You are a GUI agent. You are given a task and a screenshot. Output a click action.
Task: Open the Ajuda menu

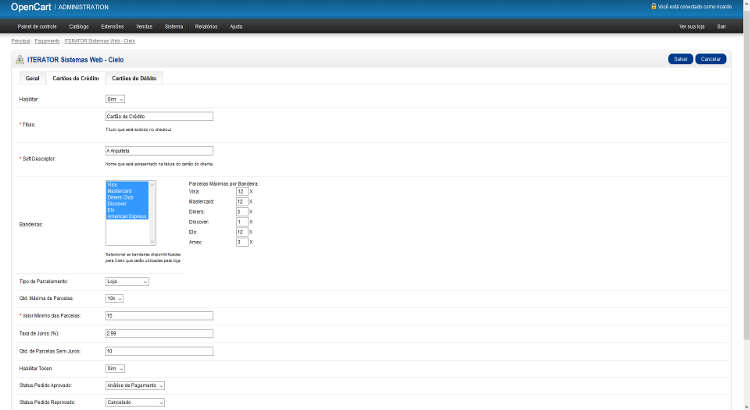236,26
